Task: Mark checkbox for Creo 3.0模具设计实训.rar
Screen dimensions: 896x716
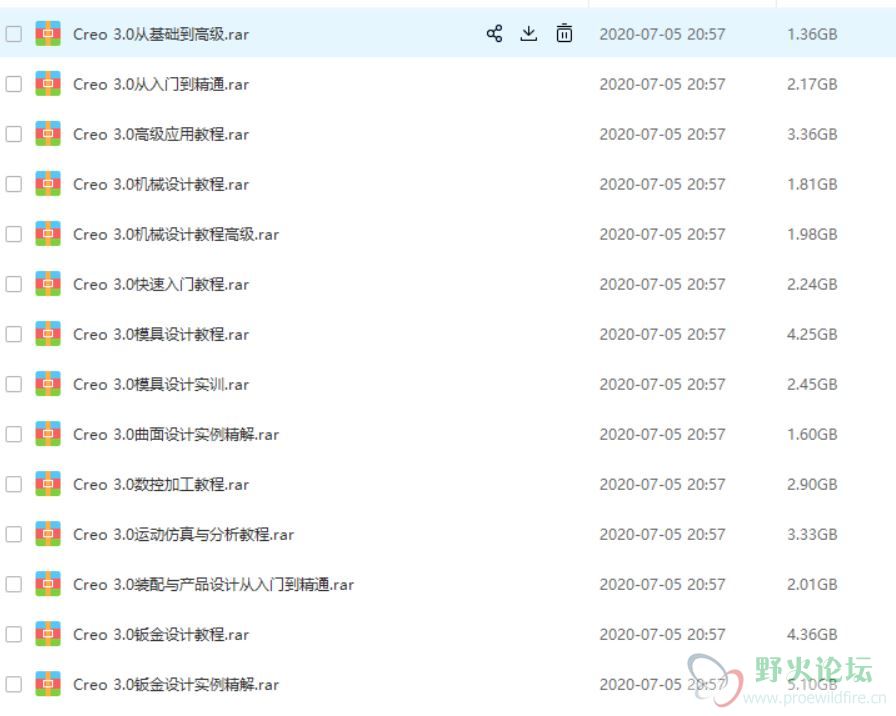Action: coord(14,384)
